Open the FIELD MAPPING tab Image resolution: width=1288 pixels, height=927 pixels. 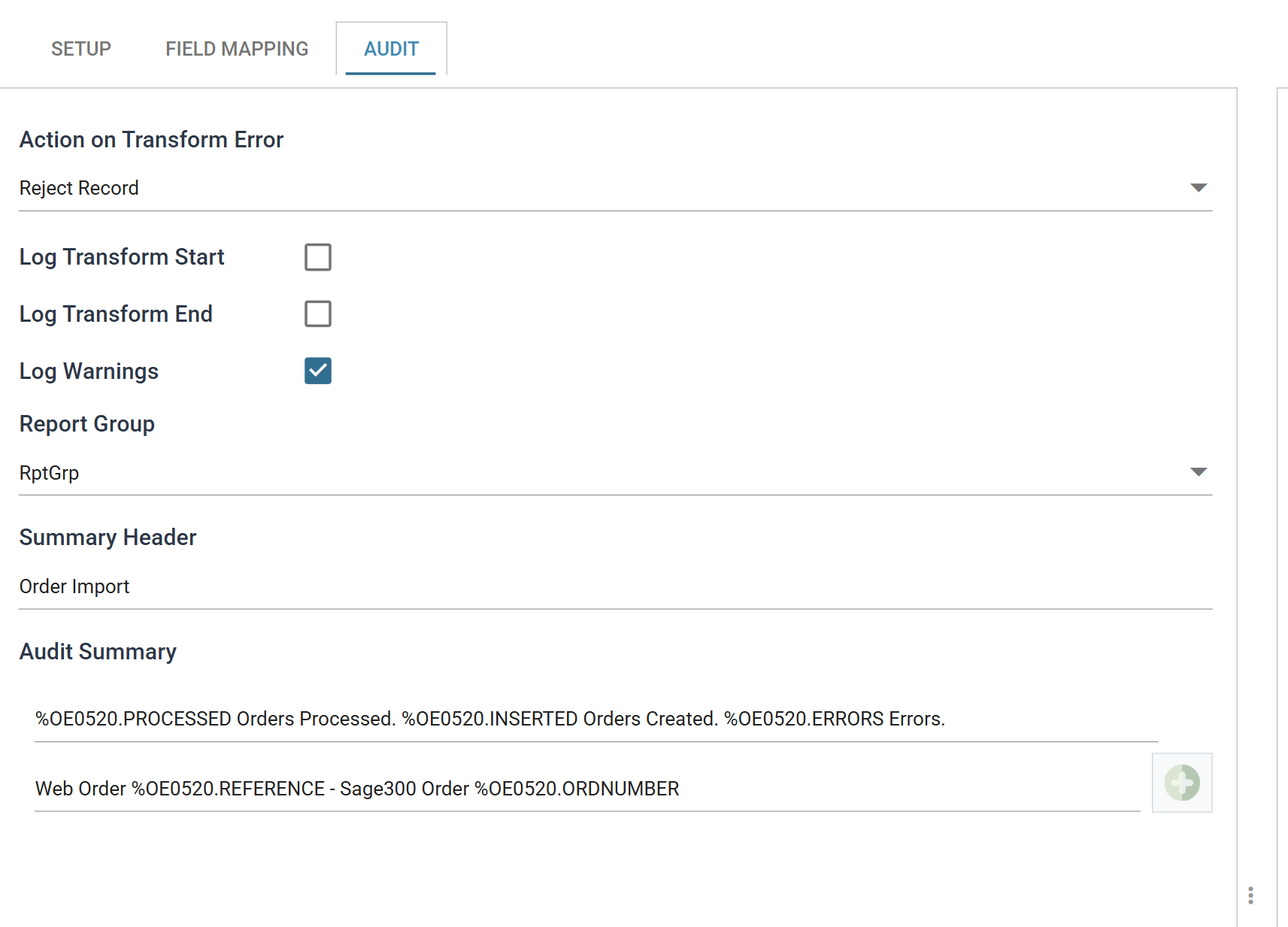tap(237, 49)
